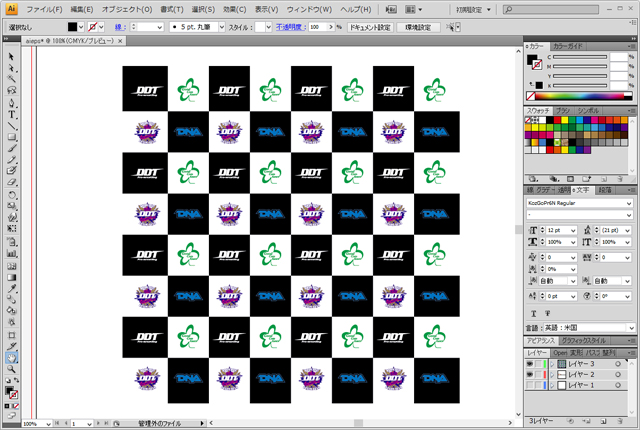Screen dimensions: 640x430
Task: Open the 効果(C) menu
Action: coord(234,9)
